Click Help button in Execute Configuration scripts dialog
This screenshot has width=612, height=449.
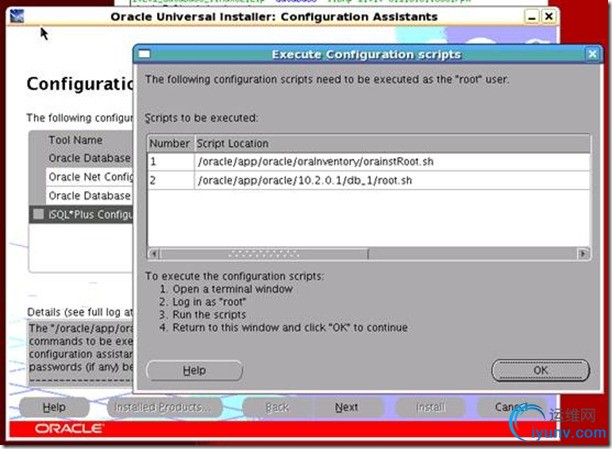coord(194,370)
